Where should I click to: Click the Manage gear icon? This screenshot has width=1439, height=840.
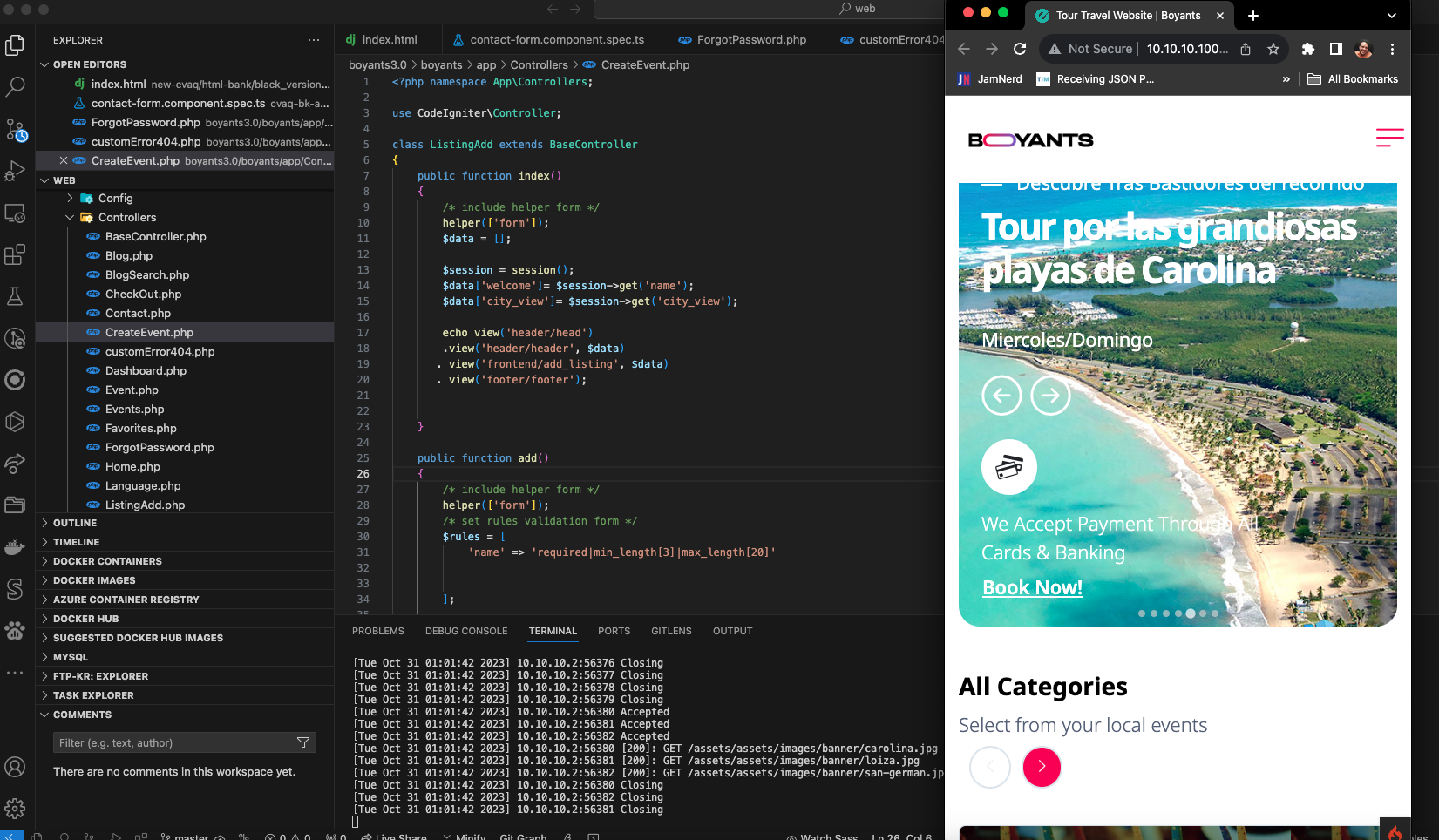click(x=15, y=809)
